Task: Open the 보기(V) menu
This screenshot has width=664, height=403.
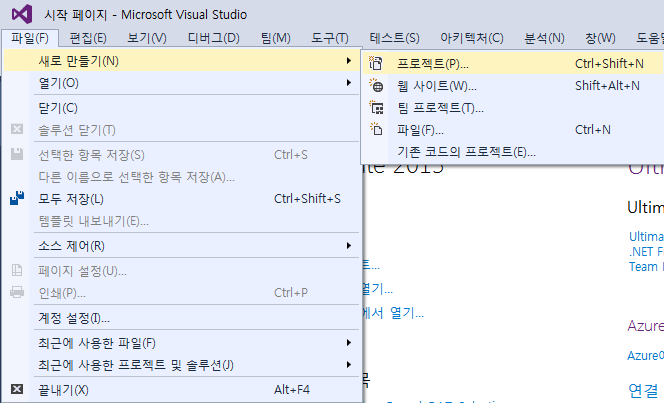Action: point(147,39)
